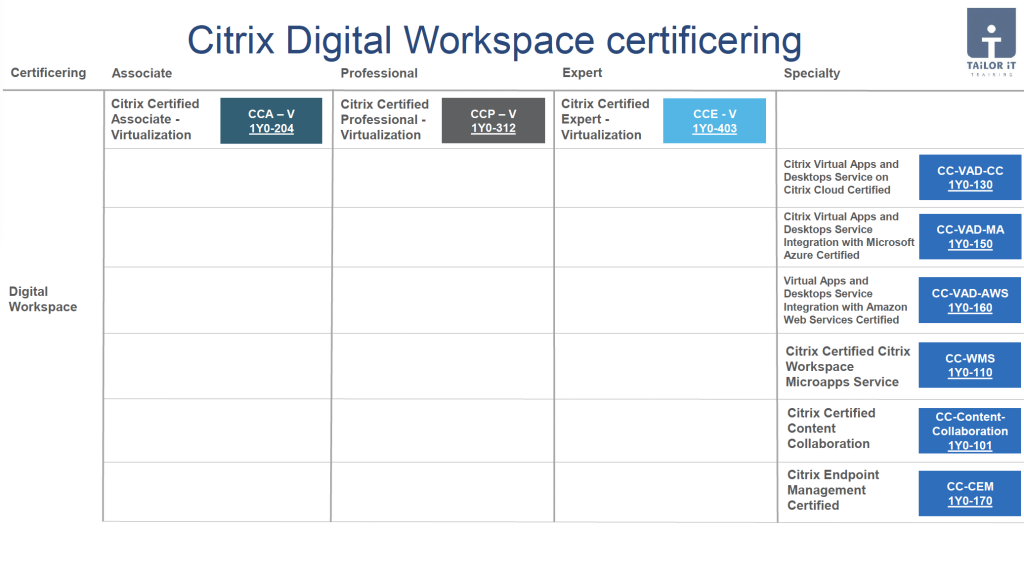Open the CC-VAD-AWS 1Y0-160 exam box

point(970,300)
